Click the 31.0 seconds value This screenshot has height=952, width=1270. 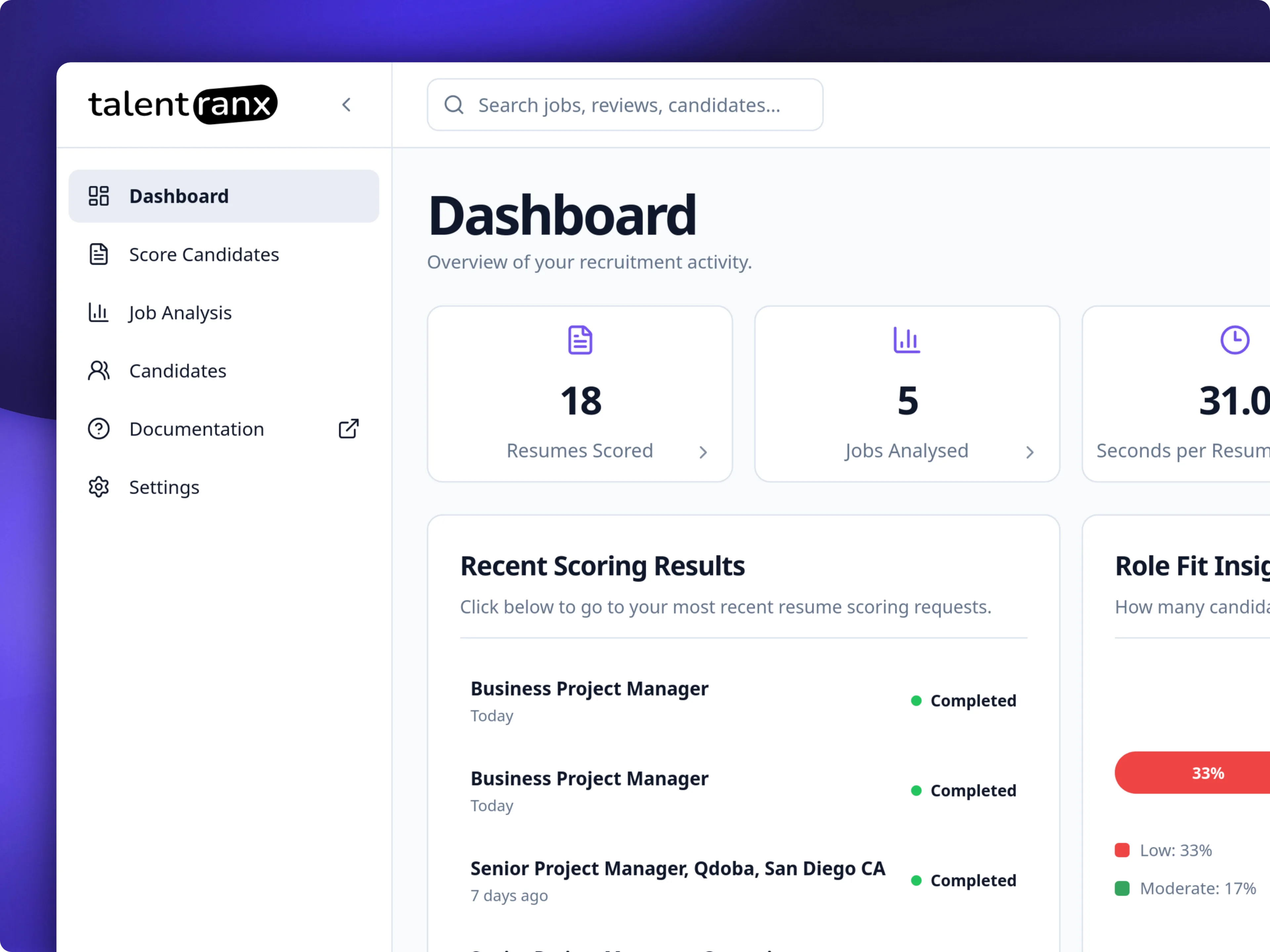pyautogui.click(x=1234, y=401)
